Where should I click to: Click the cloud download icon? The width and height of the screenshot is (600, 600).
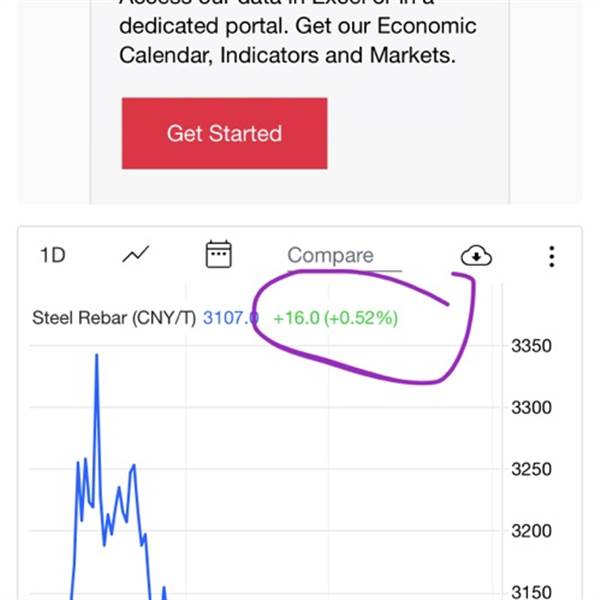tap(476, 256)
